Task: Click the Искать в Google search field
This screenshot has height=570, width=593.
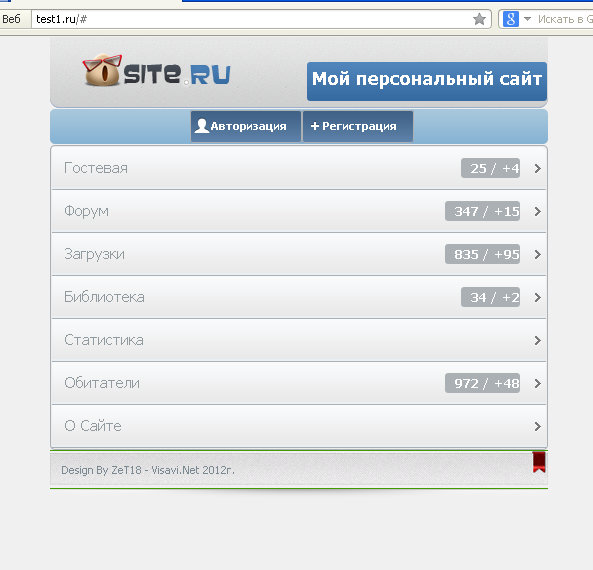Action: pyautogui.click(x=565, y=19)
